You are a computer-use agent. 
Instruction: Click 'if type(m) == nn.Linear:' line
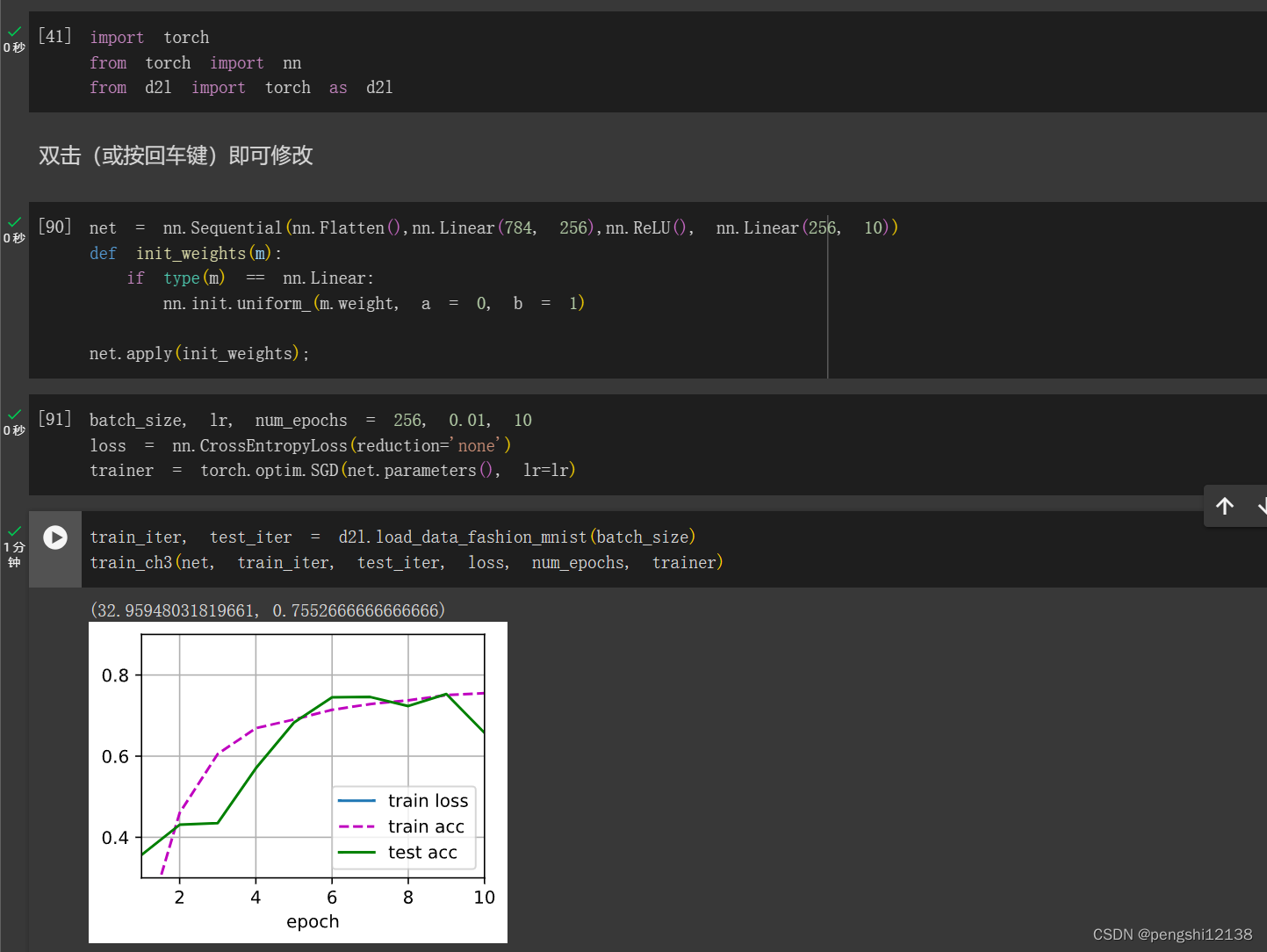point(250,278)
